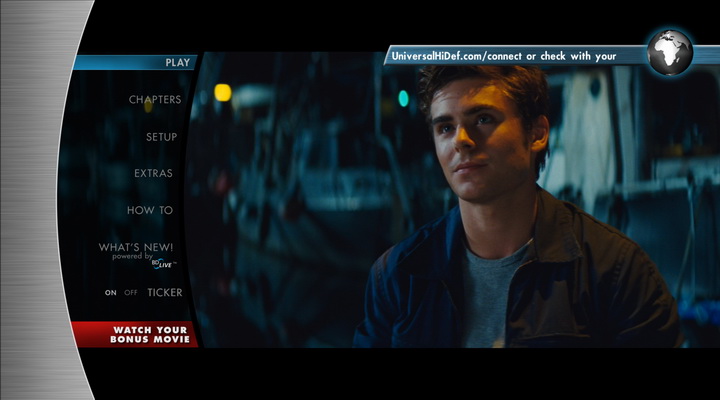
Task: Open the SETUP menu
Action: click(x=161, y=137)
